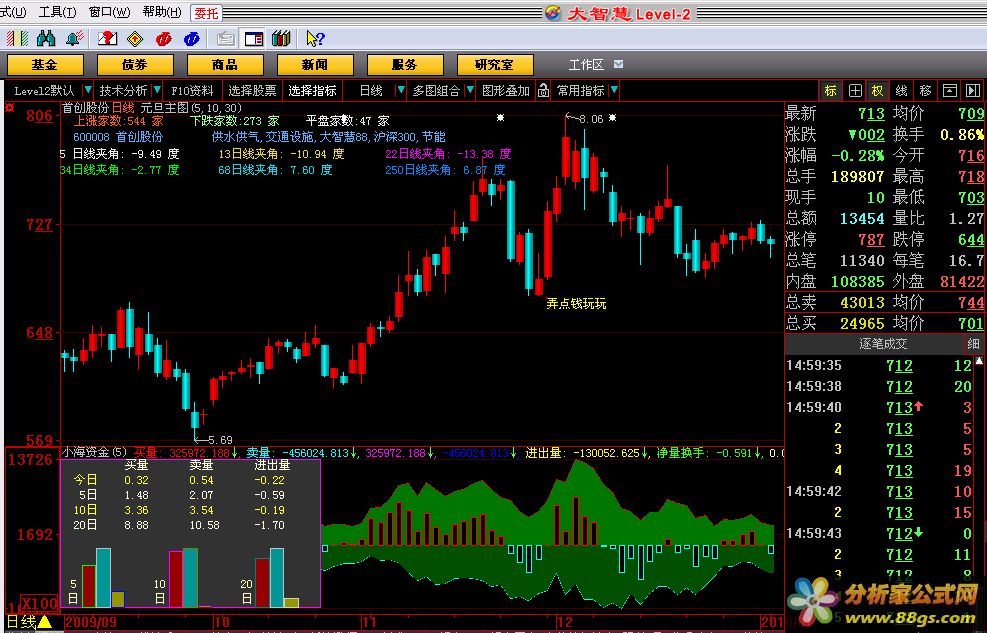The height and width of the screenshot is (633, 987).
Task: Click the crosshair grid icon
Action: (x=855, y=91)
